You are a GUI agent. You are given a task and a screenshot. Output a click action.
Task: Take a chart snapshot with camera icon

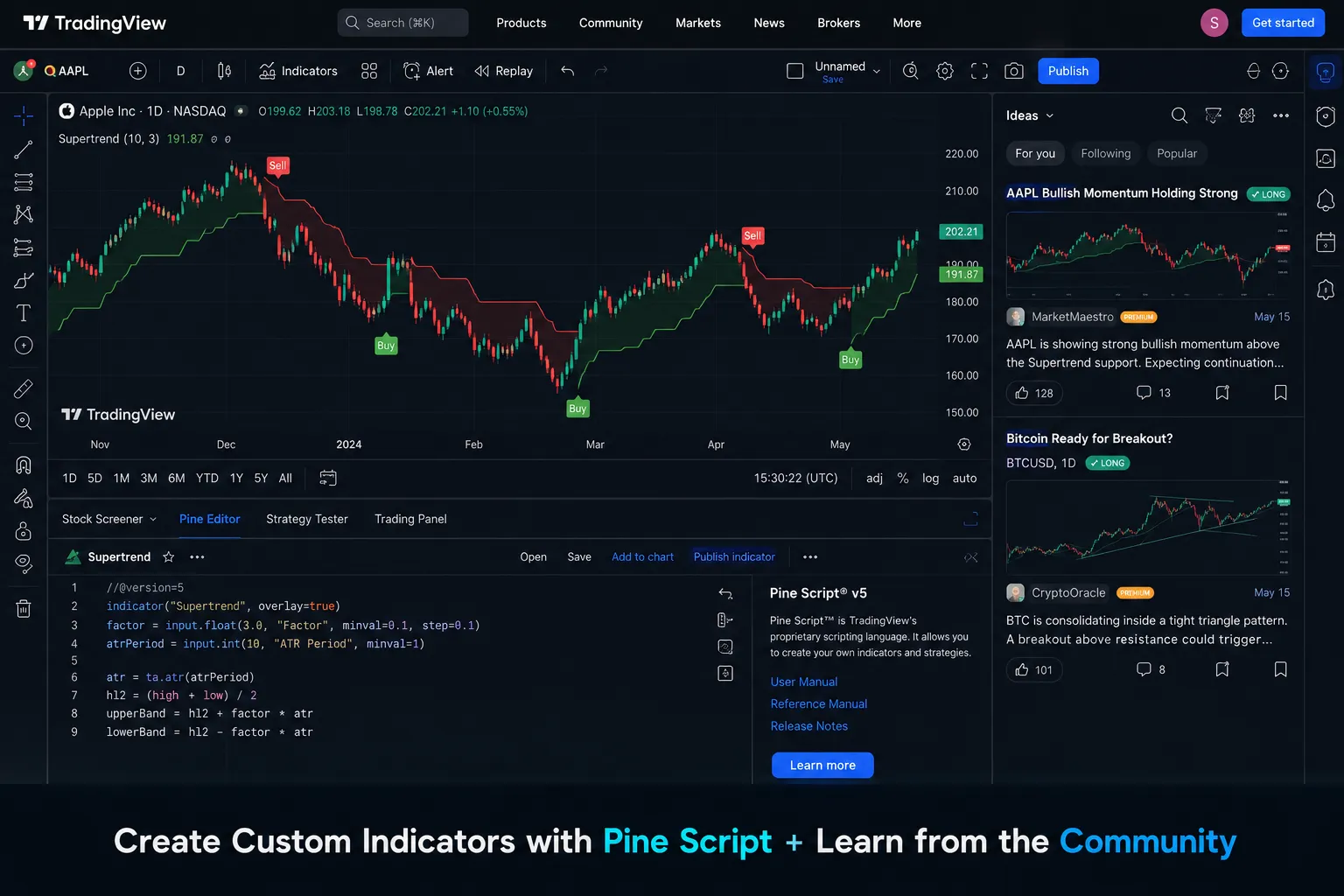pos(1014,71)
